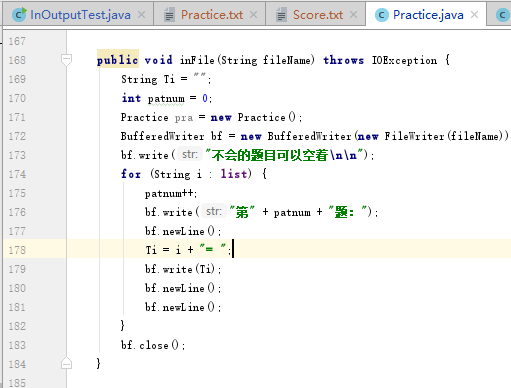
Task: Collapse the inFile method at line 168
Action: pyautogui.click(x=66, y=60)
